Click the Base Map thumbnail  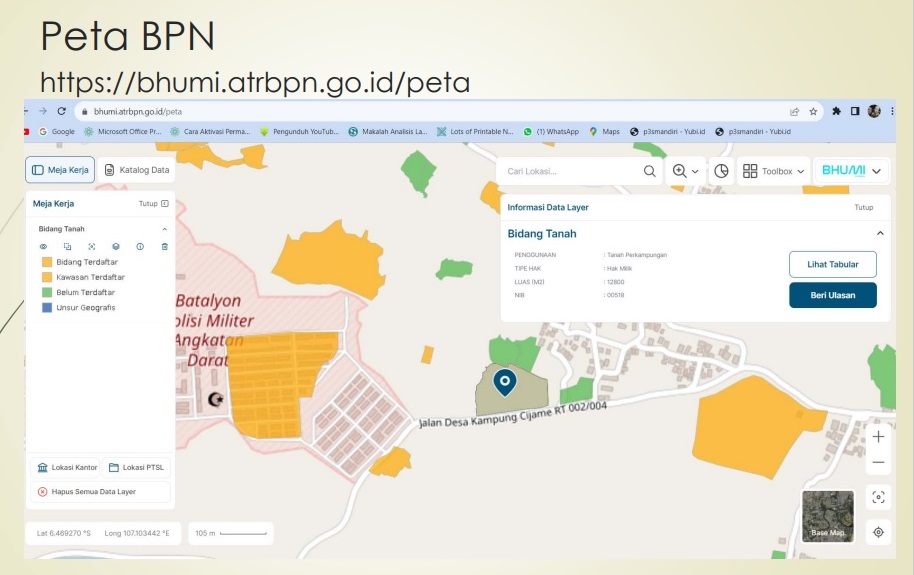click(x=828, y=516)
